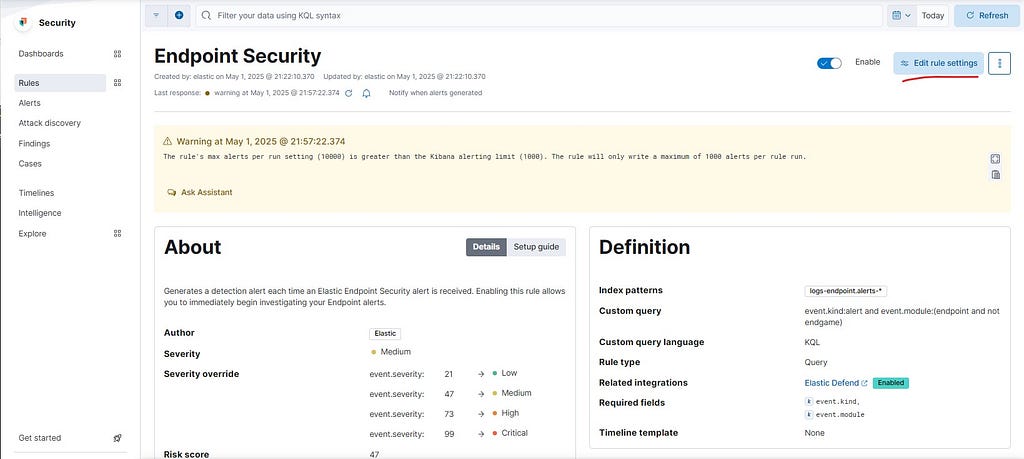The image size is (1024, 459).
Task: Select the Details tab in About
Action: pos(486,247)
